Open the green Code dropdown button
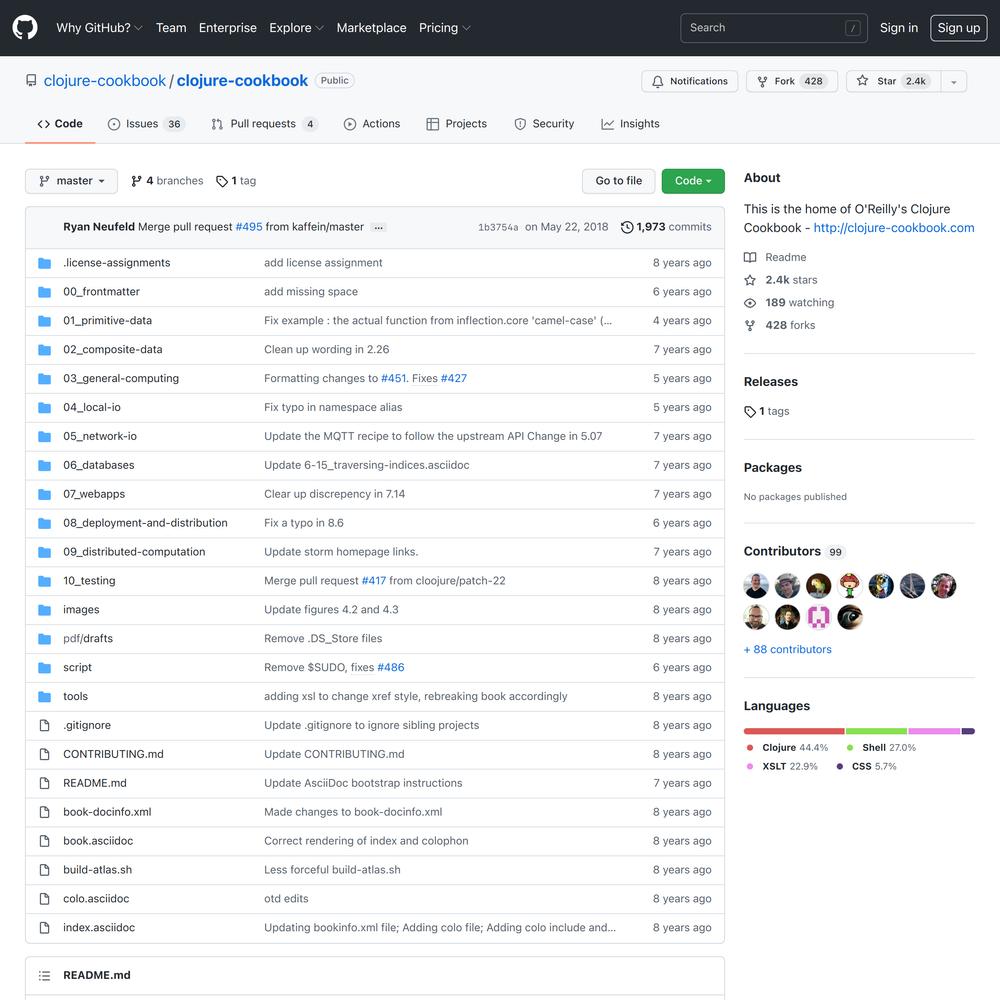1000x1000 pixels. (x=693, y=181)
